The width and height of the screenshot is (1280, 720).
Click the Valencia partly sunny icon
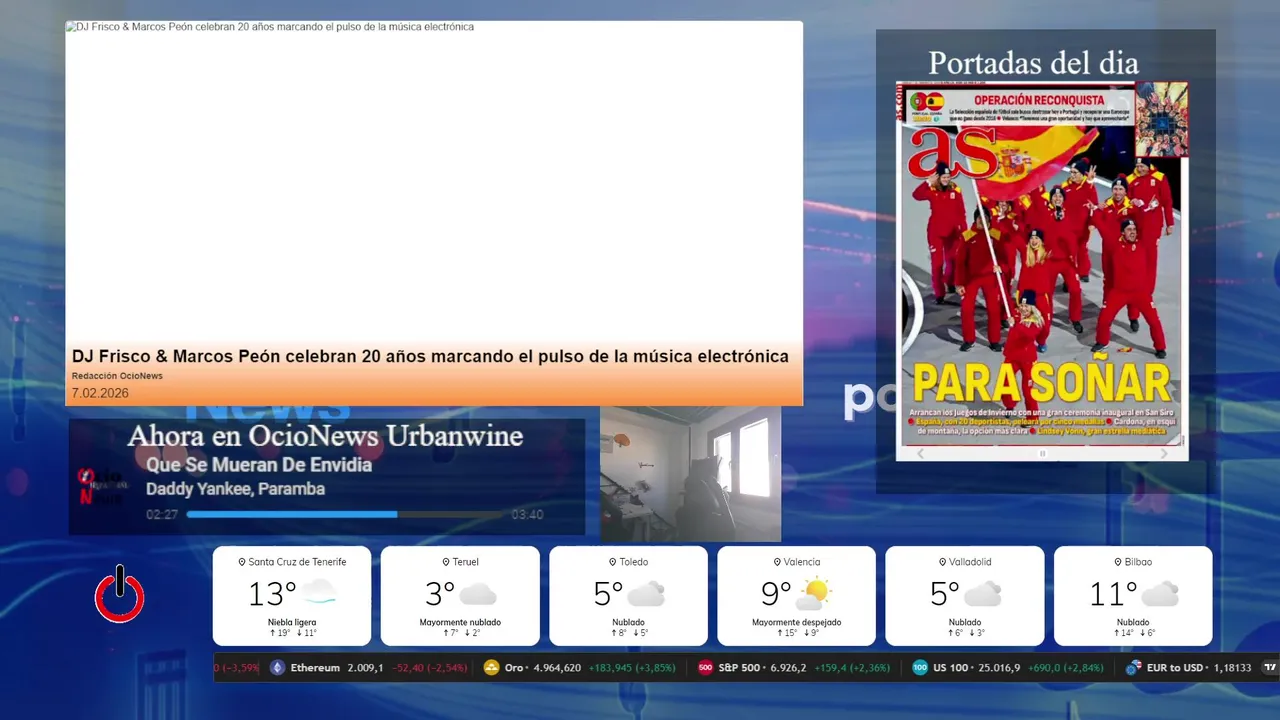pyautogui.click(x=813, y=594)
